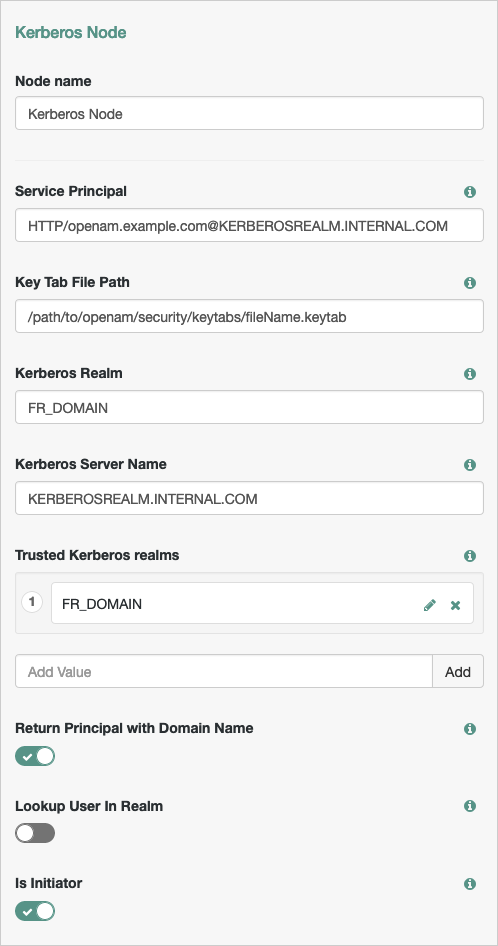View info for Trusted Kerberos realms
This screenshot has height=946, width=498.
[x=470, y=556]
